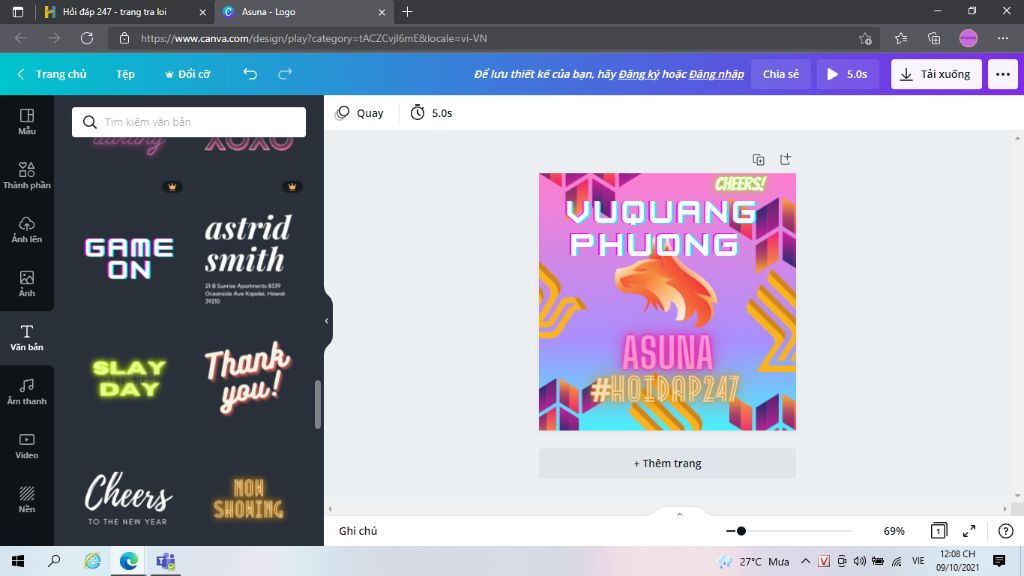Viewport: 1024px width, 576px height.
Task: Open the Nền background panel
Action: [27, 500]
